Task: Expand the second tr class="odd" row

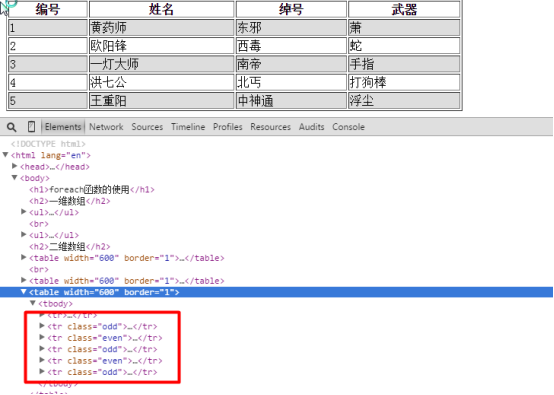Action: [42, 349]
